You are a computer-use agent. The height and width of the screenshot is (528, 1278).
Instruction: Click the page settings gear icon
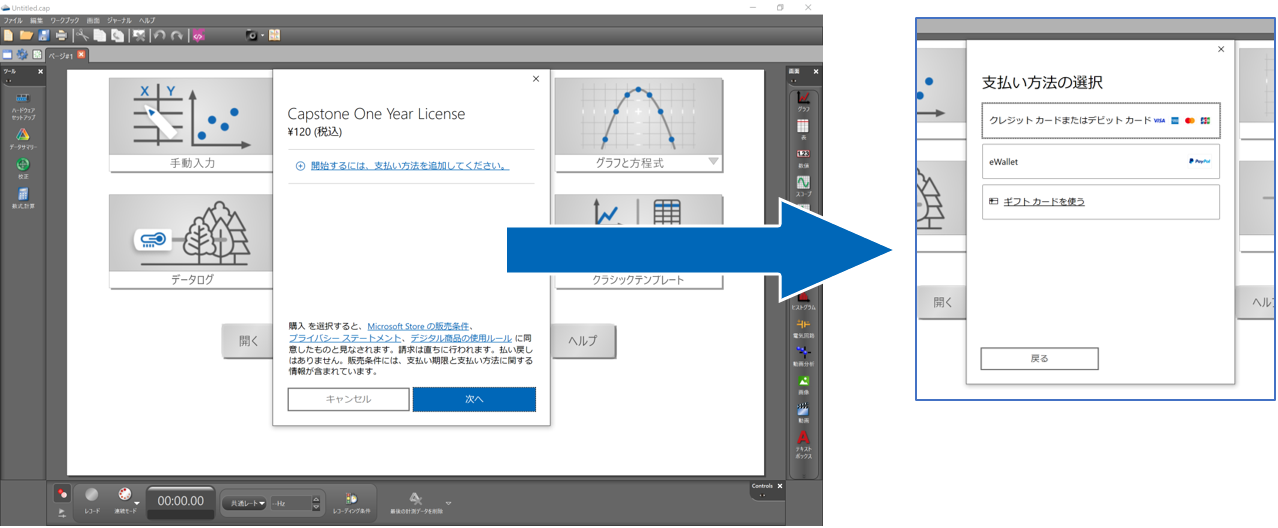coord(22,54)
